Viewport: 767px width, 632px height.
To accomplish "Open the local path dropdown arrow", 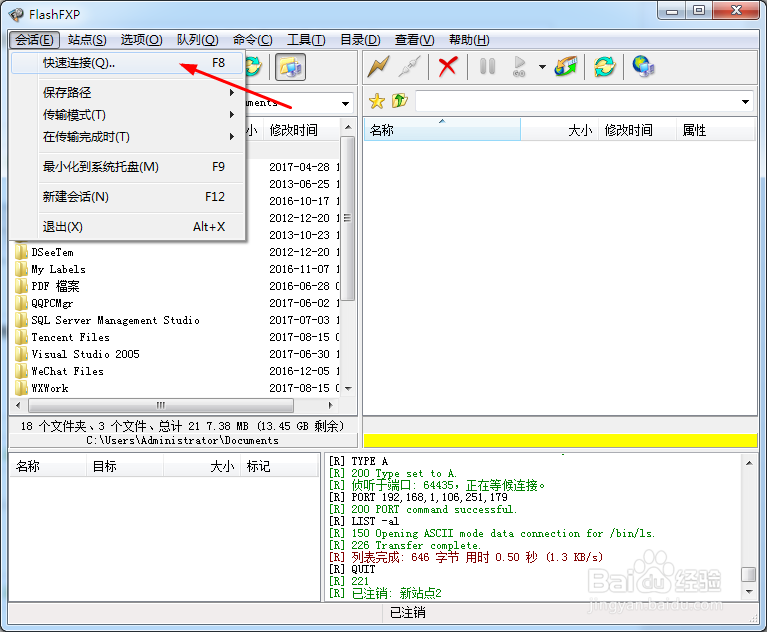I will 345,103.
